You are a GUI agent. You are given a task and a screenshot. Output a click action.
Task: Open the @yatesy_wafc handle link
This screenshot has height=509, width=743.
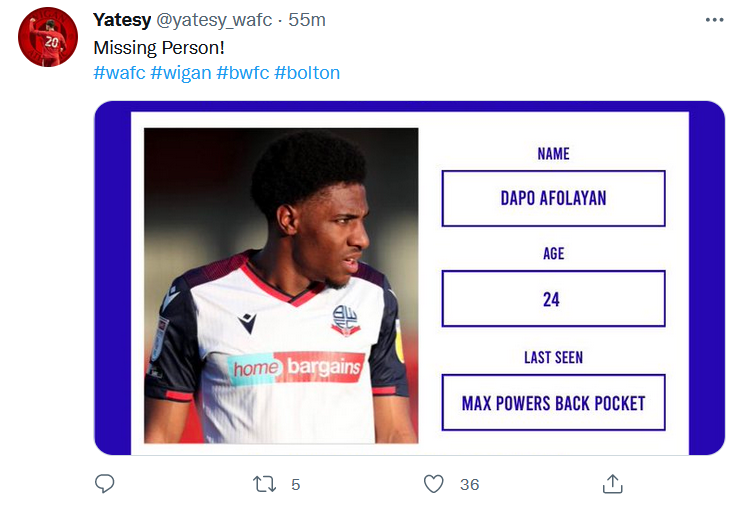[x=214, y=20]
